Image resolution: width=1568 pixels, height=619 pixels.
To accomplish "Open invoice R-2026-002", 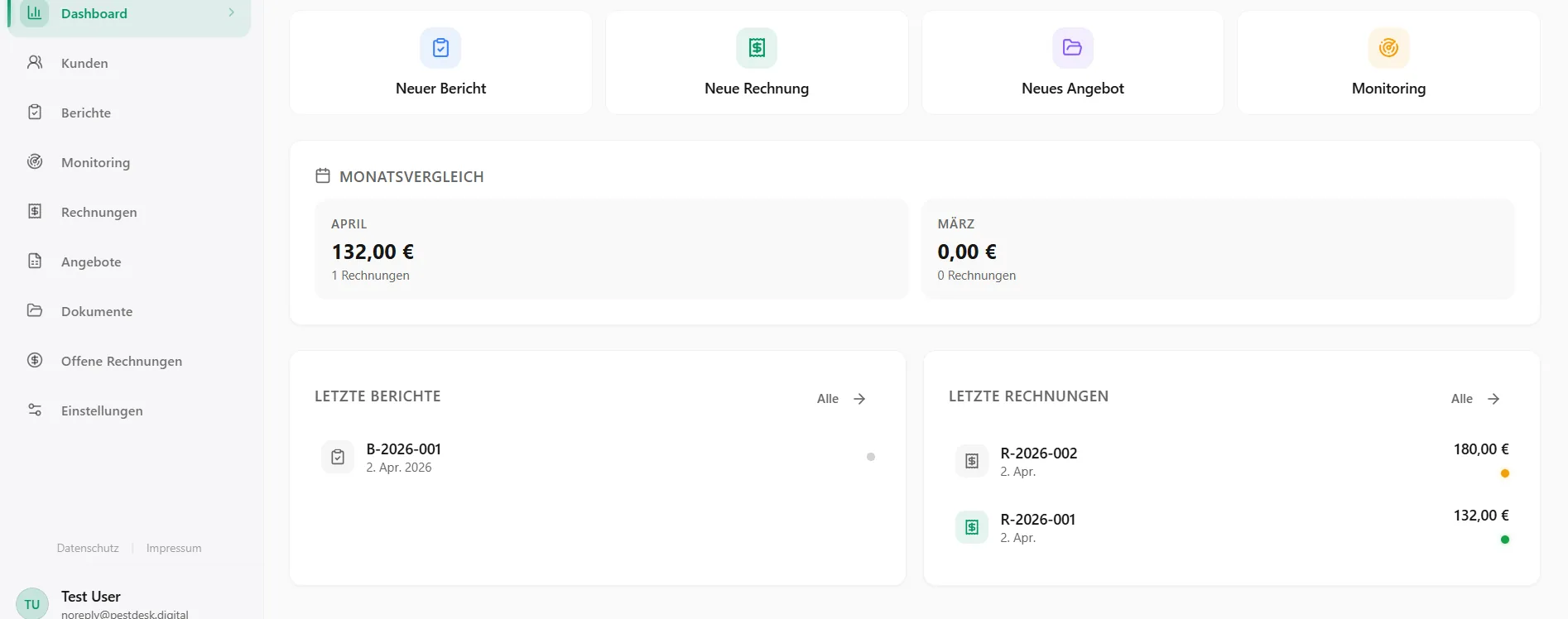I will (1039, 453).
